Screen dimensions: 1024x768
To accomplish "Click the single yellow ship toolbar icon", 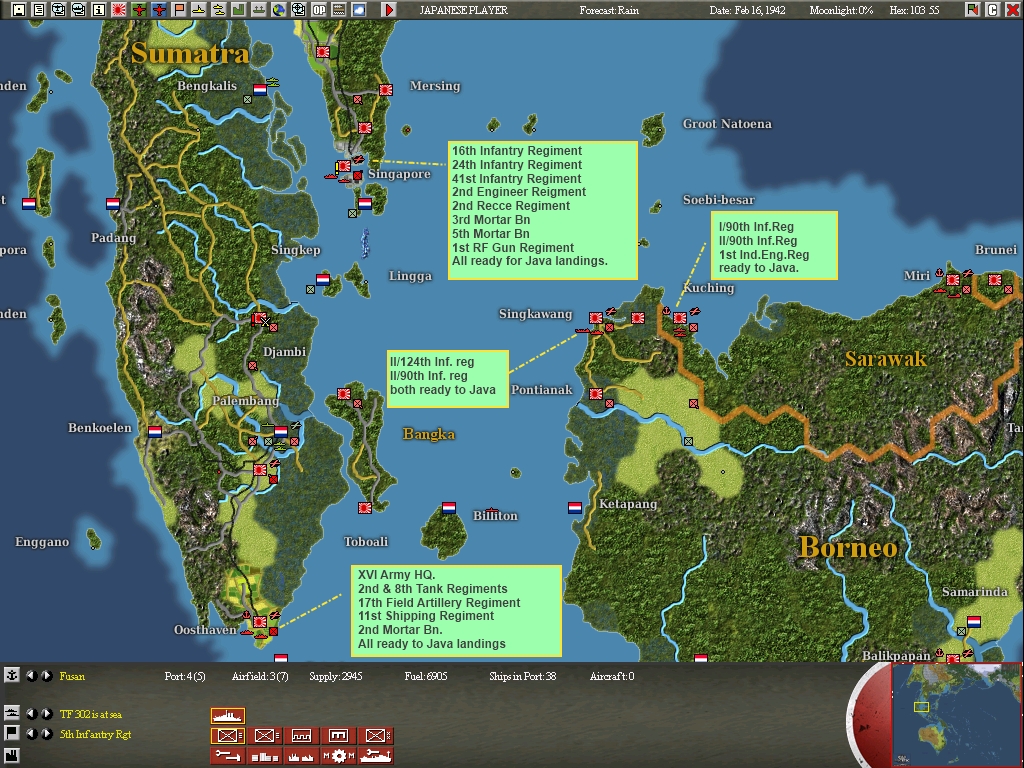I will pyautogui.click(x=199, y=9).
